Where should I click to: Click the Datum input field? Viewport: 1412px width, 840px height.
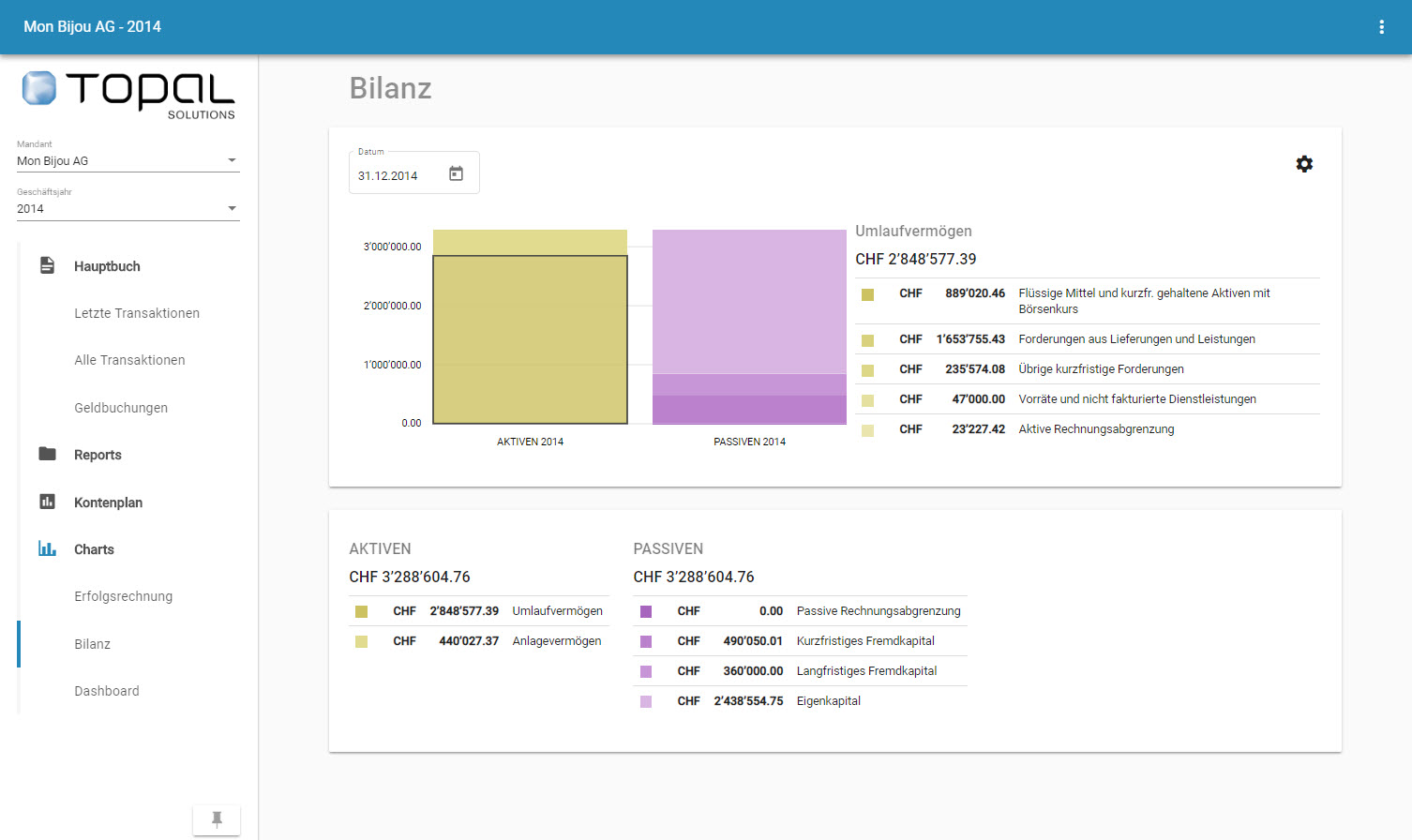(x=398, y=175)
